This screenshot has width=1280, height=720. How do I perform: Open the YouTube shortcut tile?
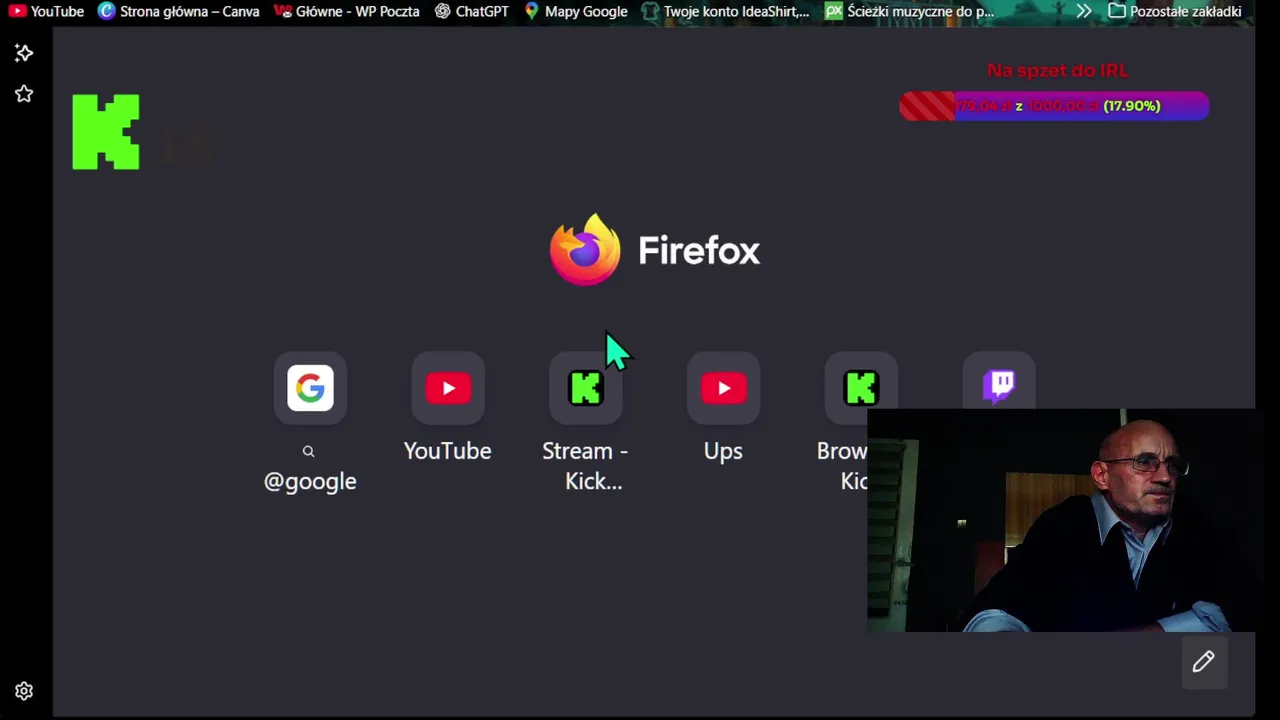pos(448,388)
